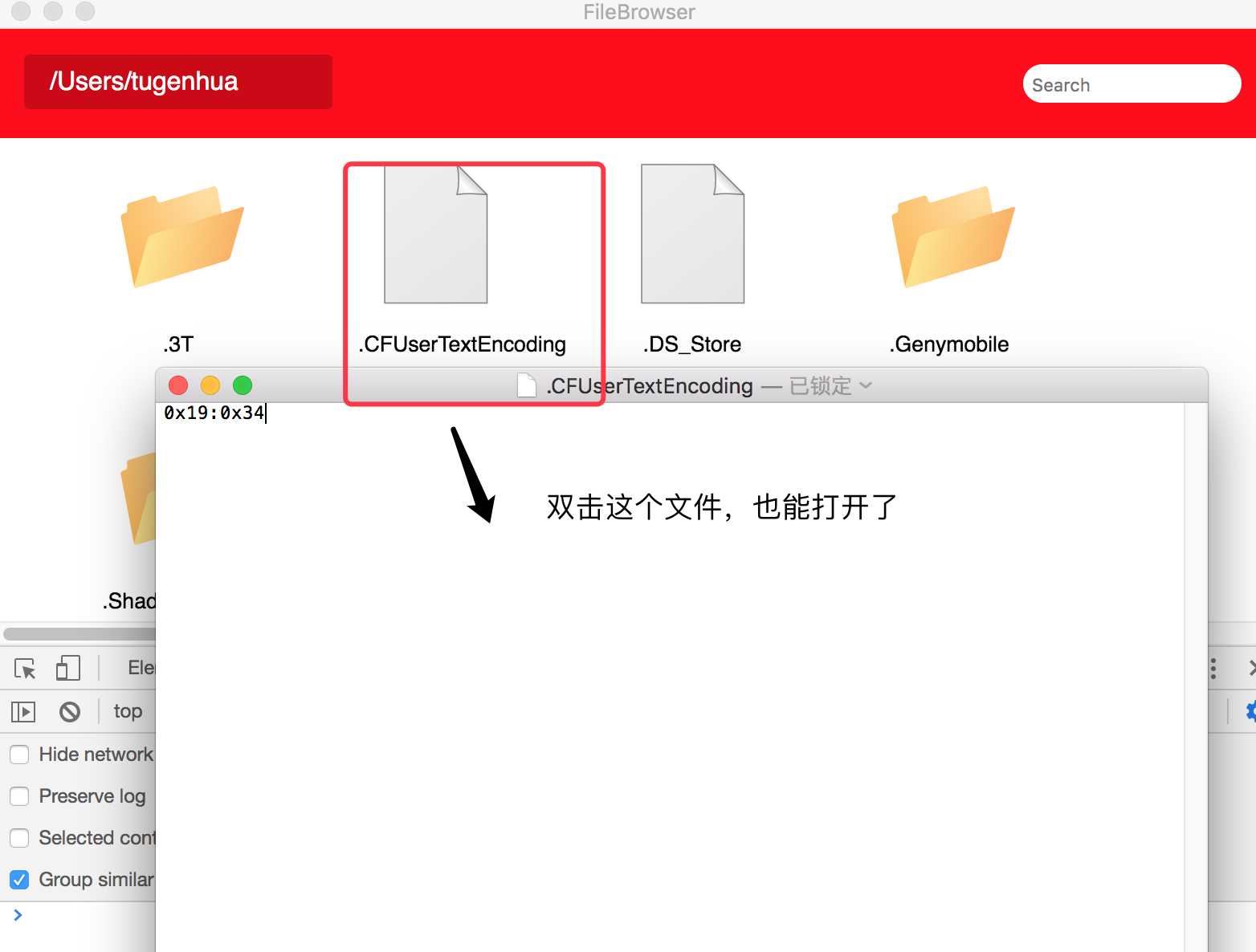Viewport: 1256px width, 952px height.
Task: Uncheck Group similar checkbox
Action: click(19, 880)
